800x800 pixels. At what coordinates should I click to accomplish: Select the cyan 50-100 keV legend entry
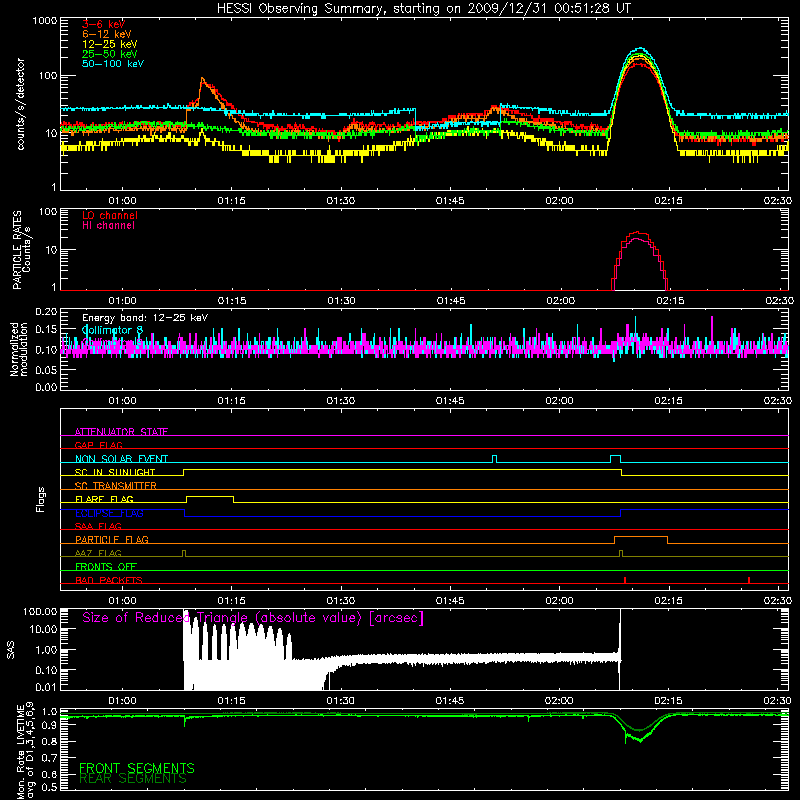(113, 64)
